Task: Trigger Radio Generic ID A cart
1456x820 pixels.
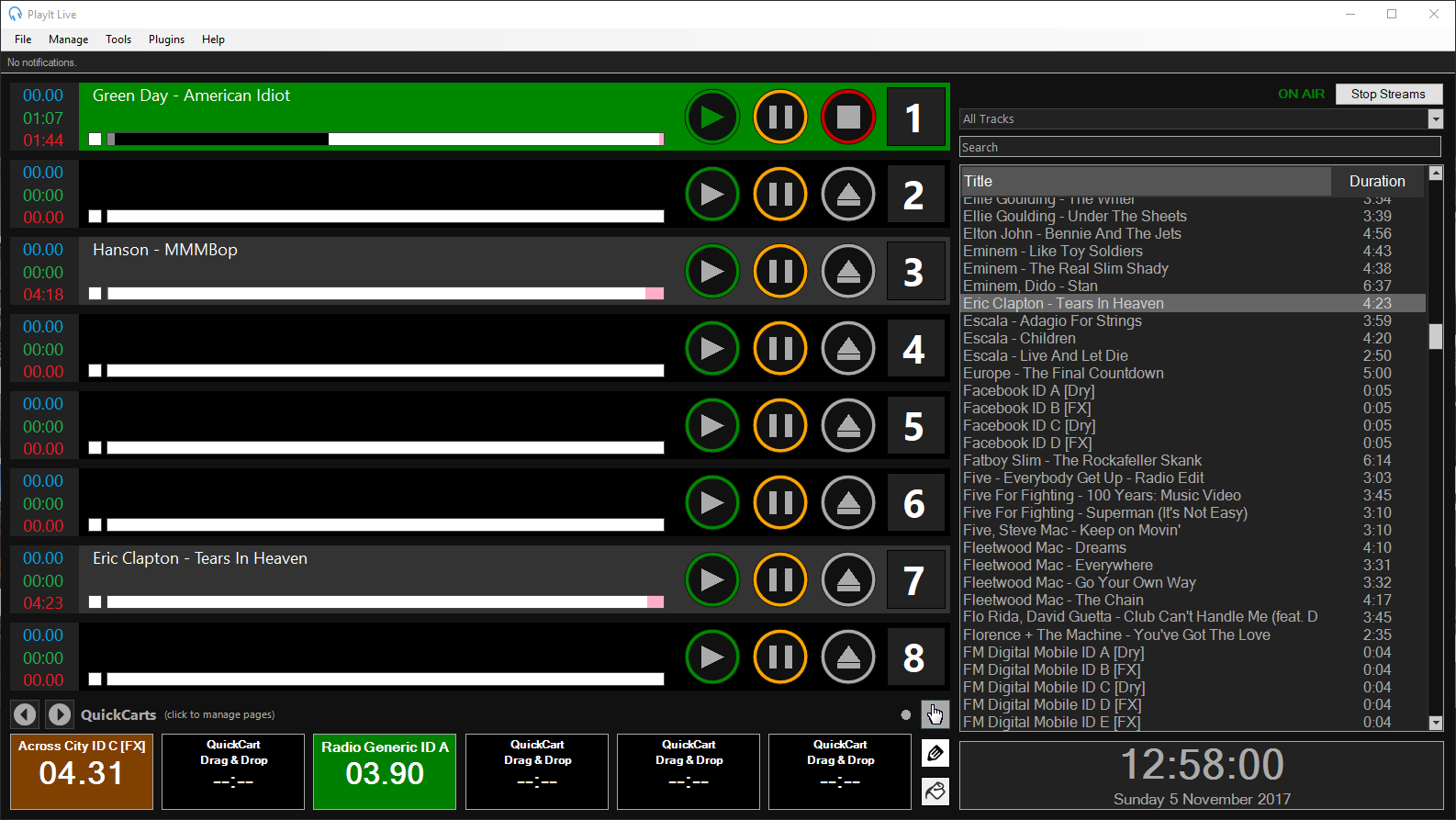Action: pos(385,771)
